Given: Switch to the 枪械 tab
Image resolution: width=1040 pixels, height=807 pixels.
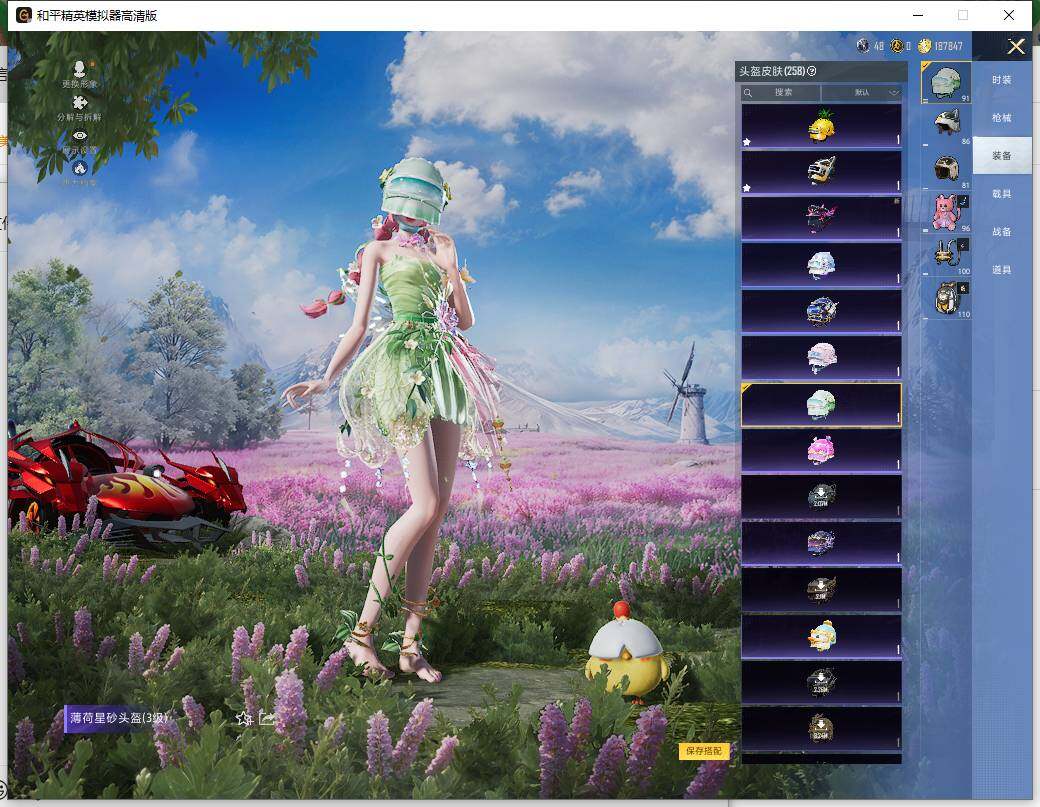Looking at the screenshot, I should 1001,118.
